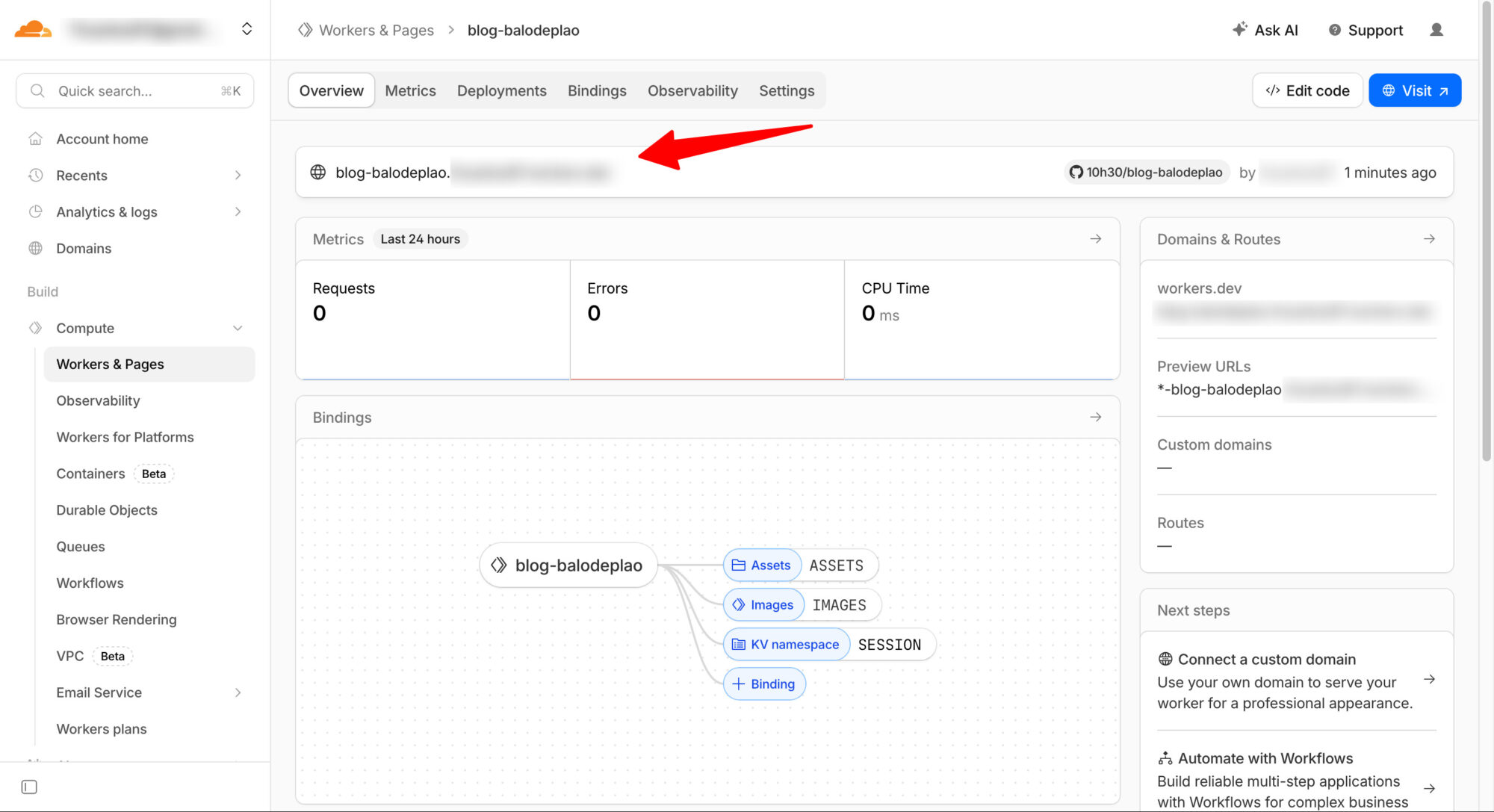Collapse the Compute section
Viewport: 1494px width, 812px height.
pos(238,328)
